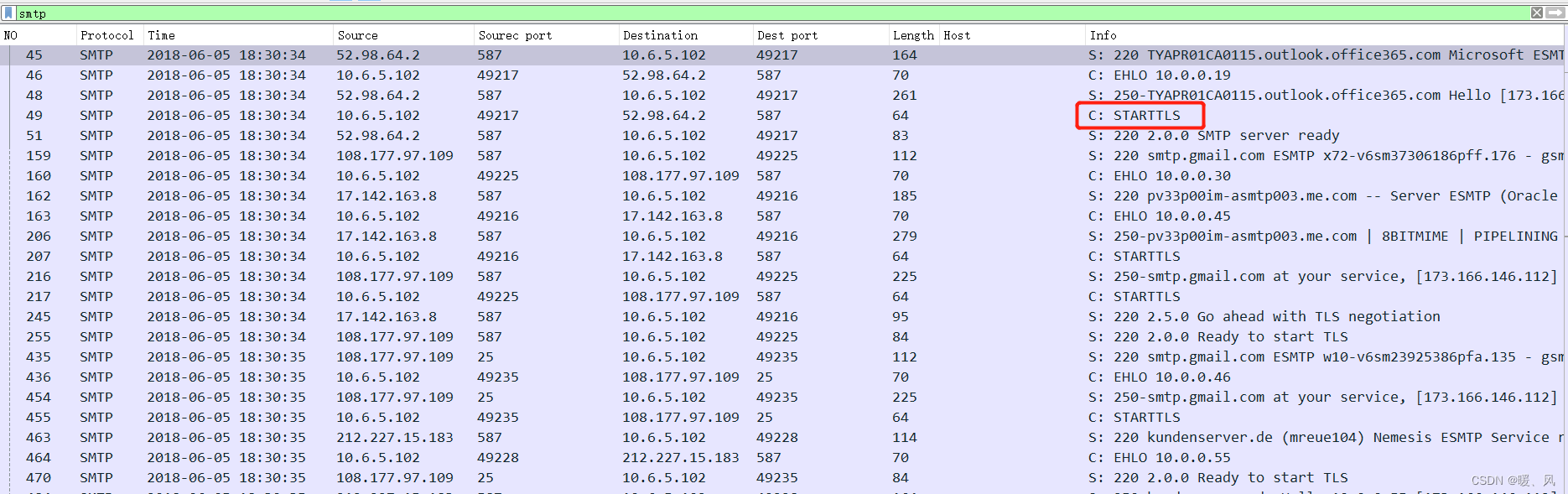
Task: Select packet number 455
Action: [38, 417]
